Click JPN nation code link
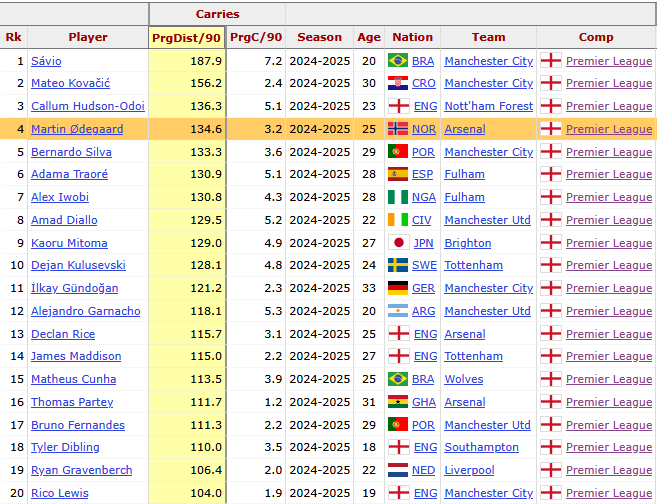 click(424, 243)
